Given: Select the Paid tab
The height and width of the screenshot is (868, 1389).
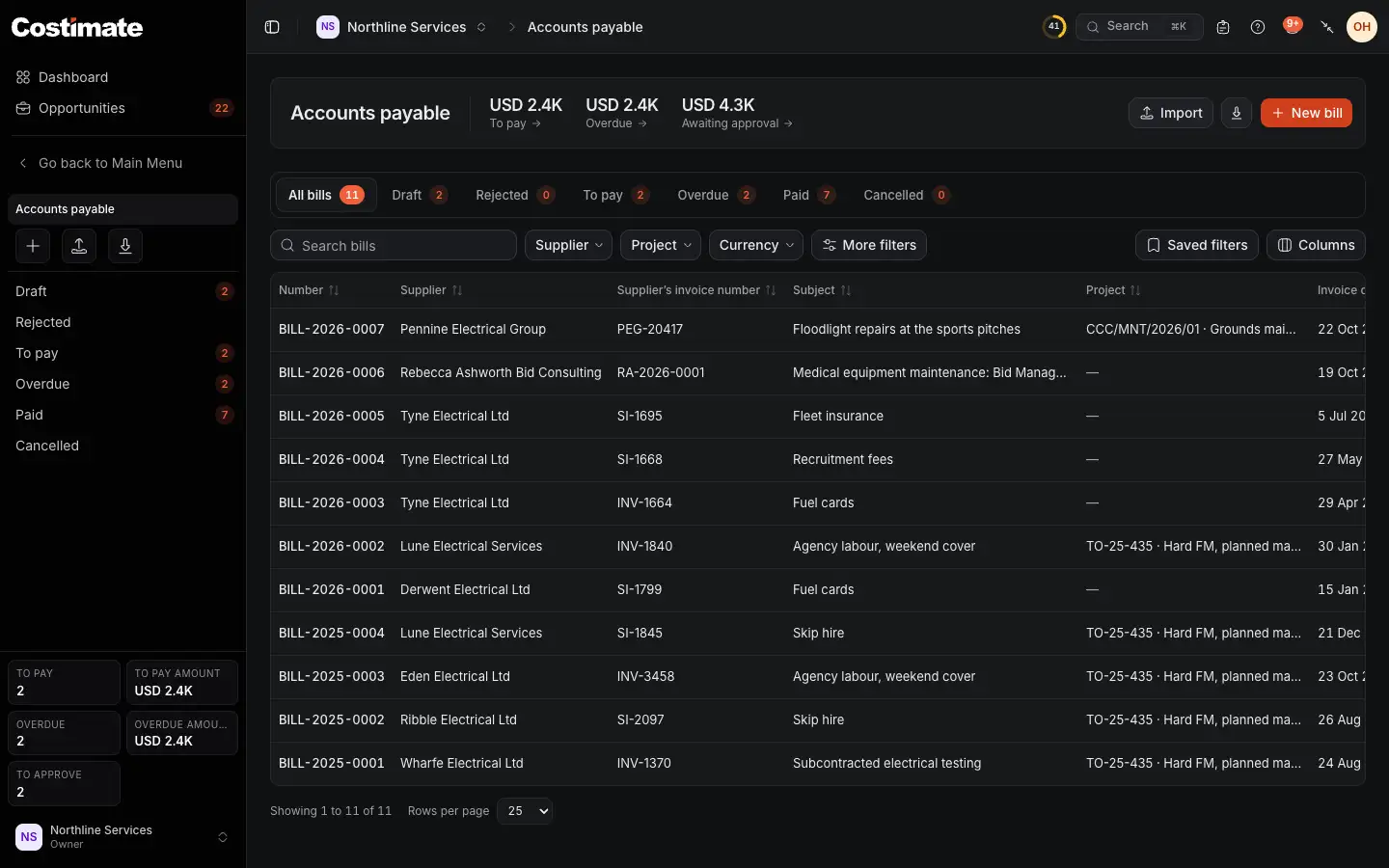Looking at the screenshot, I should coord(808,195).
